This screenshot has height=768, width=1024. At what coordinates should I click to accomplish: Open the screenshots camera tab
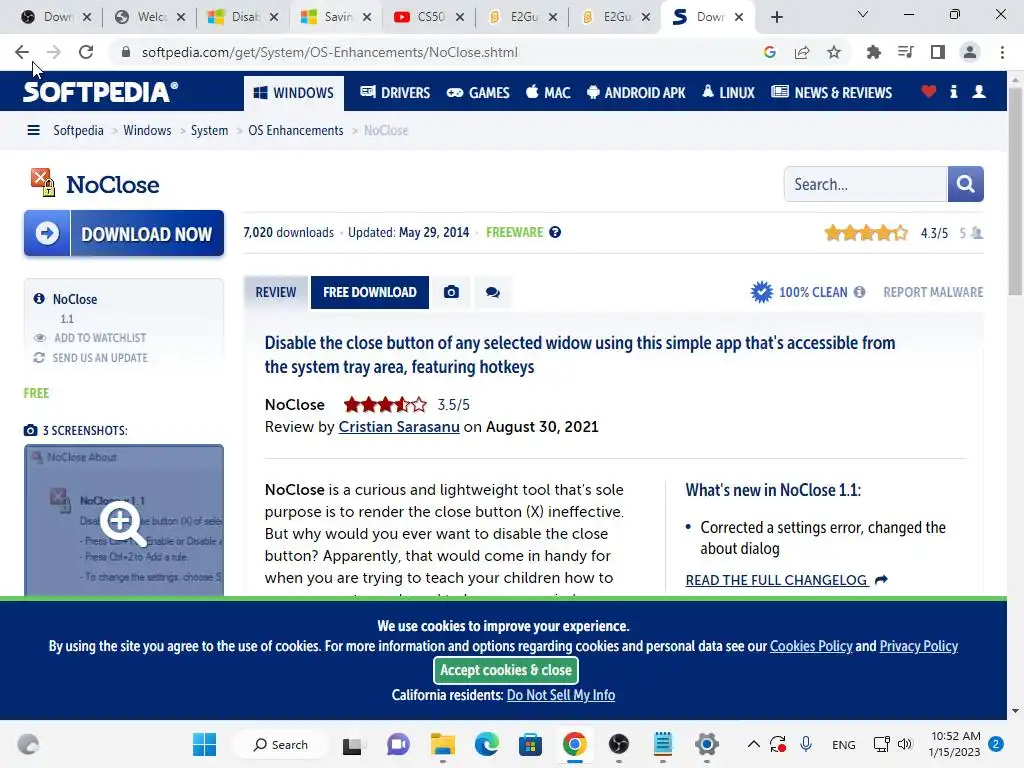[x=451, y=292]
